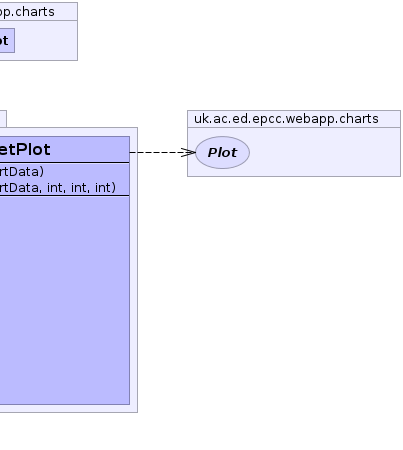Click the rtData, int, int, int) method
403x450 pixels.
pyautogui.click(x=58, y=187)
